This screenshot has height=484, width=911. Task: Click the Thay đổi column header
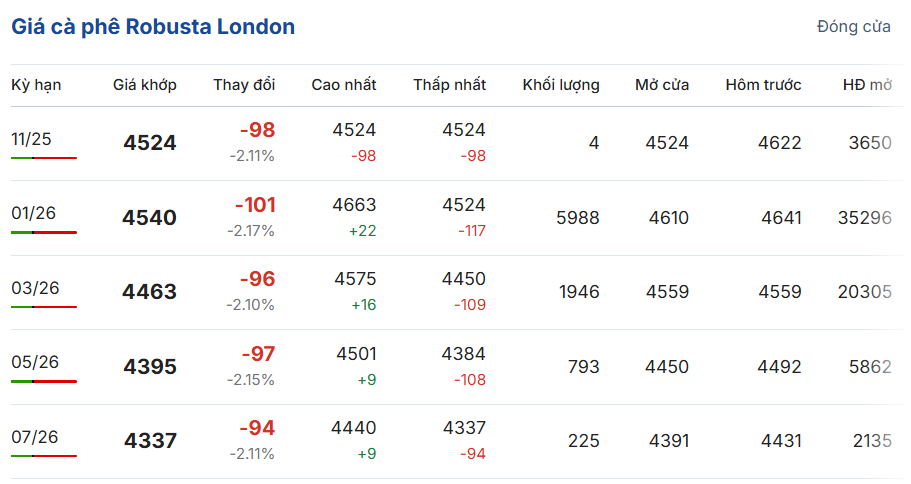tap(244, 85)
